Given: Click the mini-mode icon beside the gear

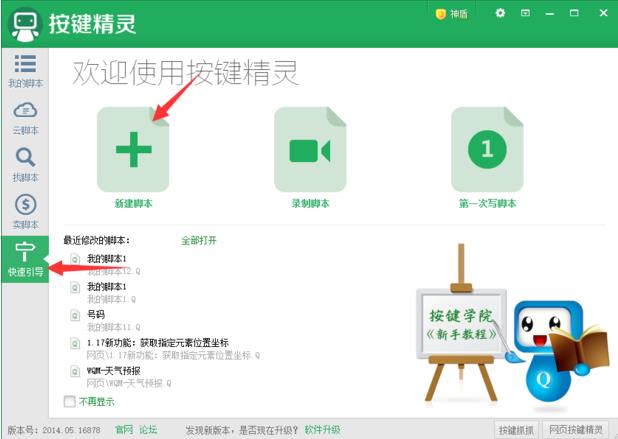Looking at the screenshot, I should click(x=525, y=13).
